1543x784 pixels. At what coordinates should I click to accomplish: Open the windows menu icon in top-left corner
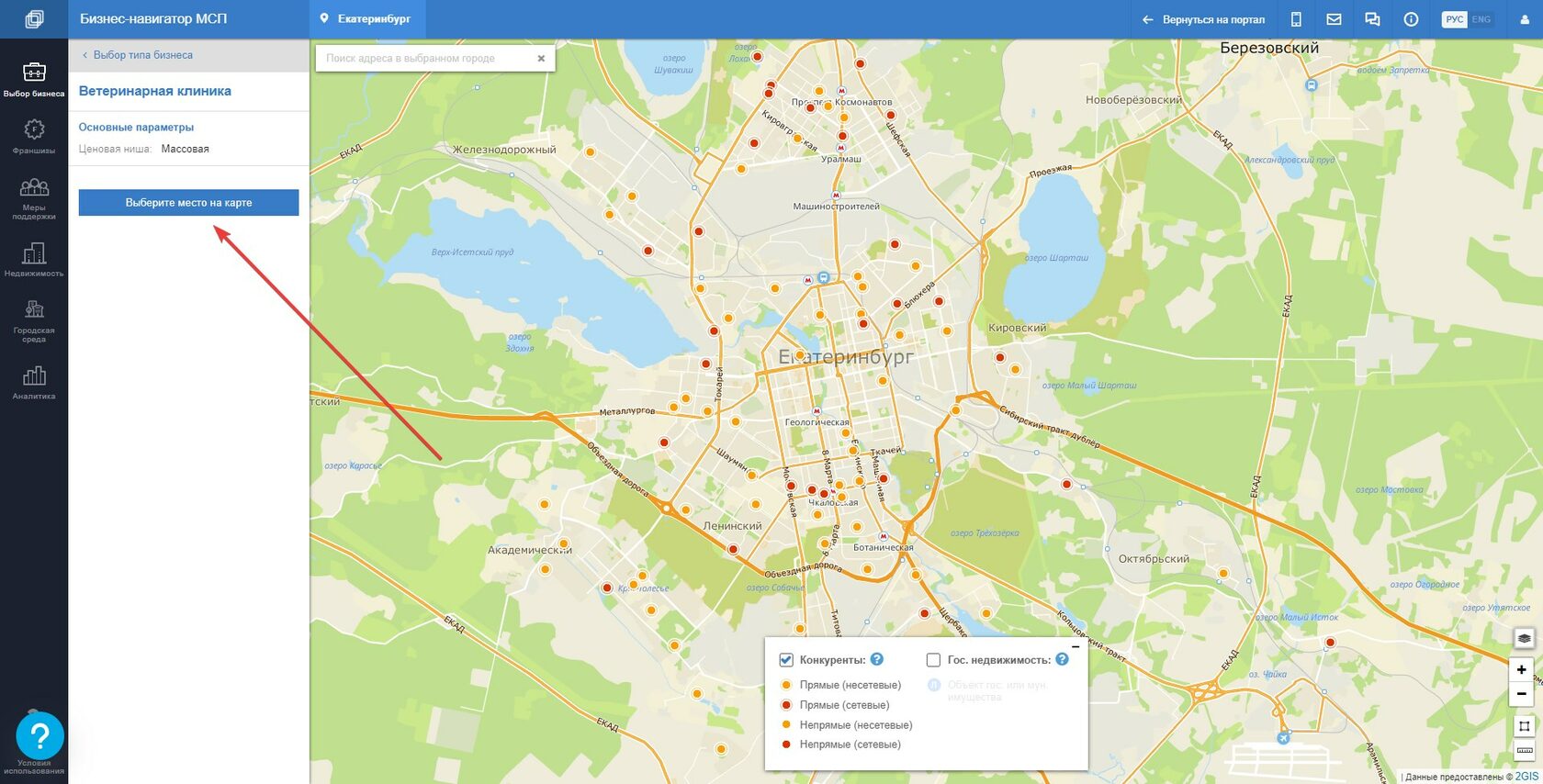point(34,19)
